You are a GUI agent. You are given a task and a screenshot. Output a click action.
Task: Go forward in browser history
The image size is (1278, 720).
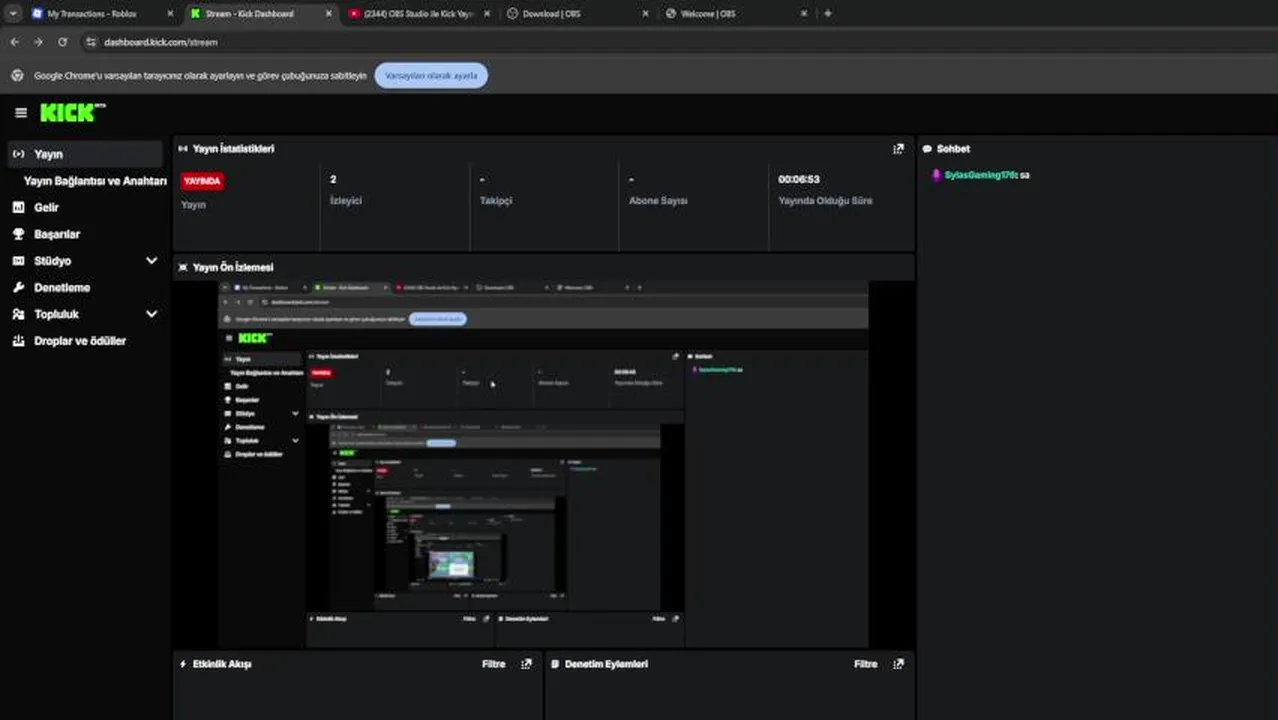pos(38,42)
